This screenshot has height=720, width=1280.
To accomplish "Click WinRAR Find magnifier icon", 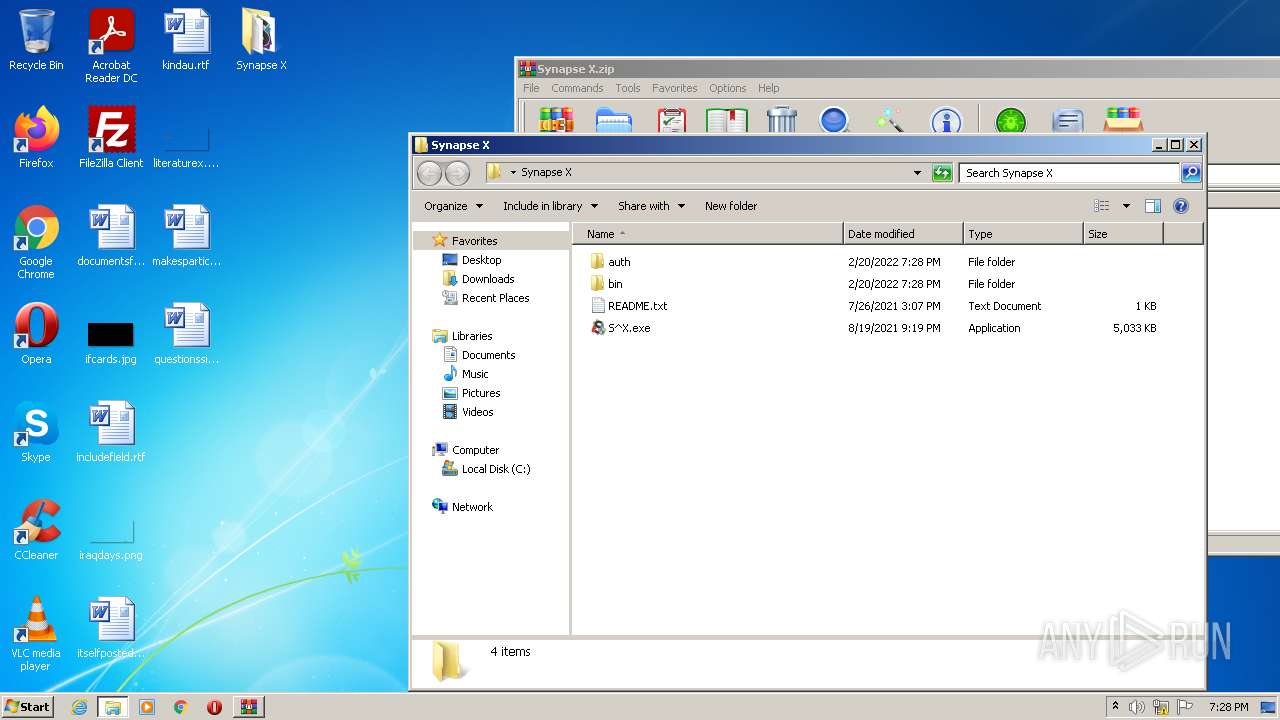I will tap(834, 121).
